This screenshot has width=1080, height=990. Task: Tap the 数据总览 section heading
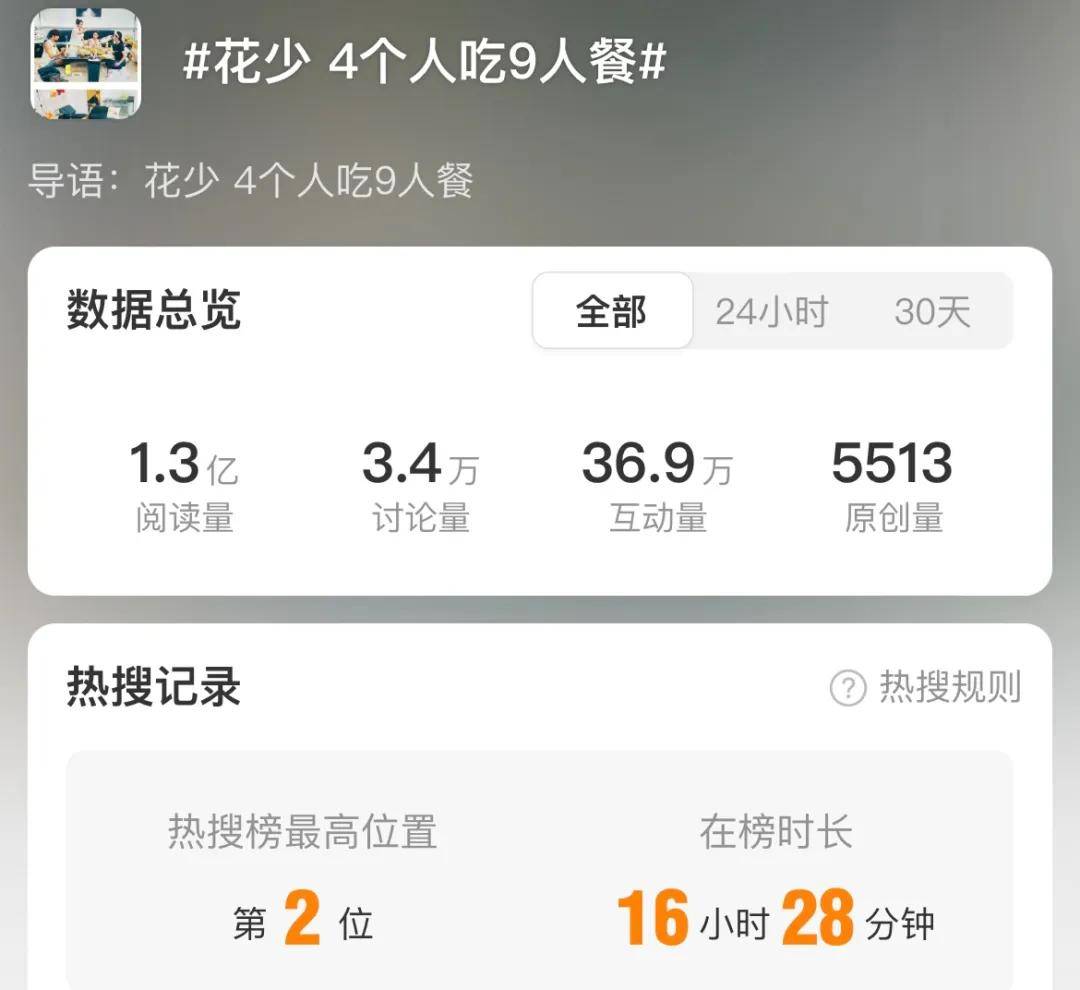pyautogui.click(x=154, y=310)
